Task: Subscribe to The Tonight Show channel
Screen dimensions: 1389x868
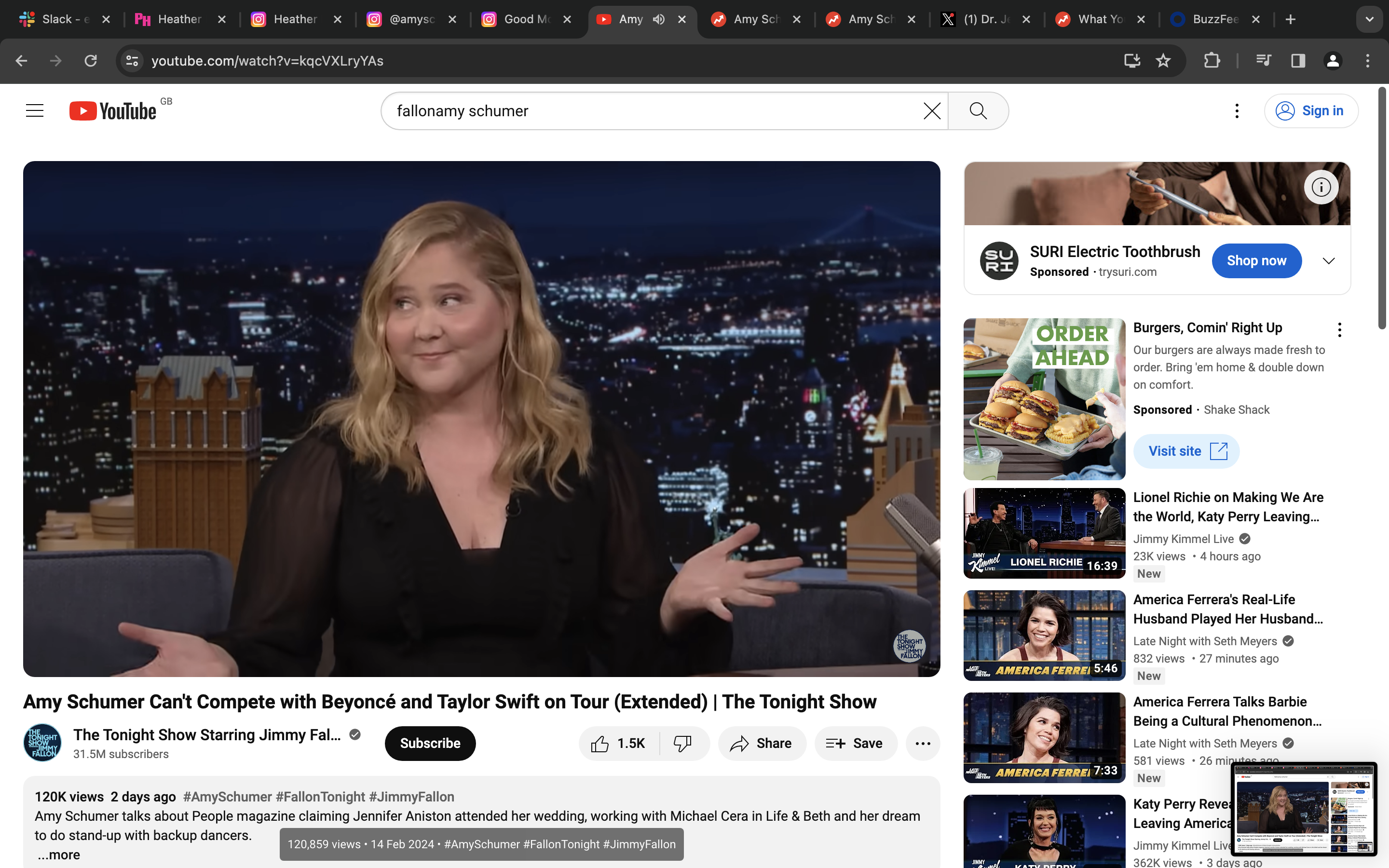Action: click(430, 743)
